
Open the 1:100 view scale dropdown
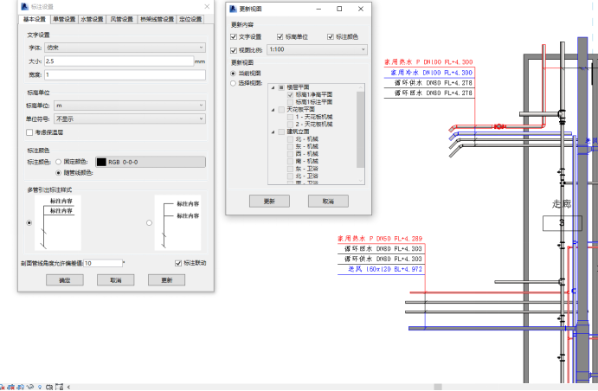click(x=317, y=50)
